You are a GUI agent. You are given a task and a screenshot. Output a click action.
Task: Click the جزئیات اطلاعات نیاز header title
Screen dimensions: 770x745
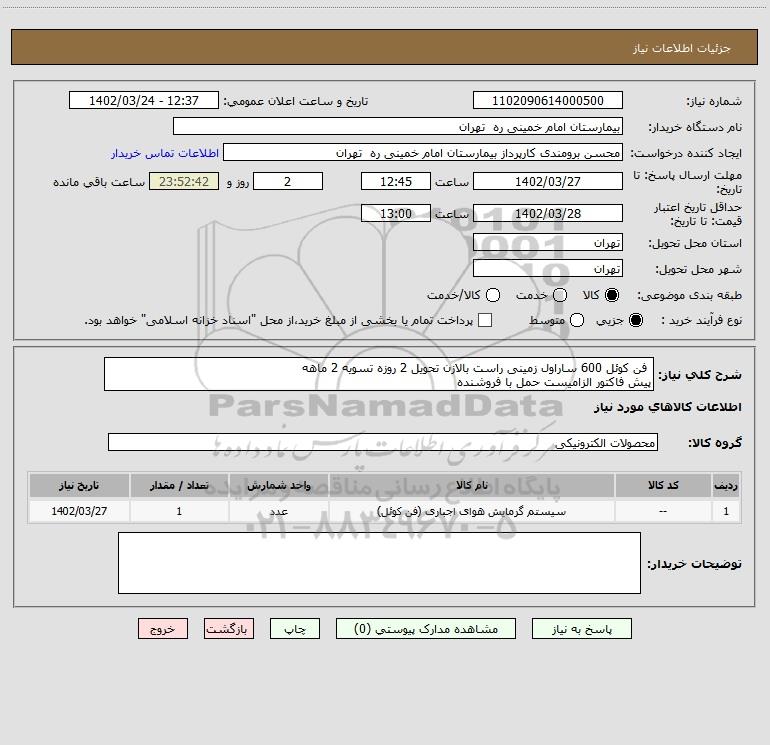pos(682,48)
